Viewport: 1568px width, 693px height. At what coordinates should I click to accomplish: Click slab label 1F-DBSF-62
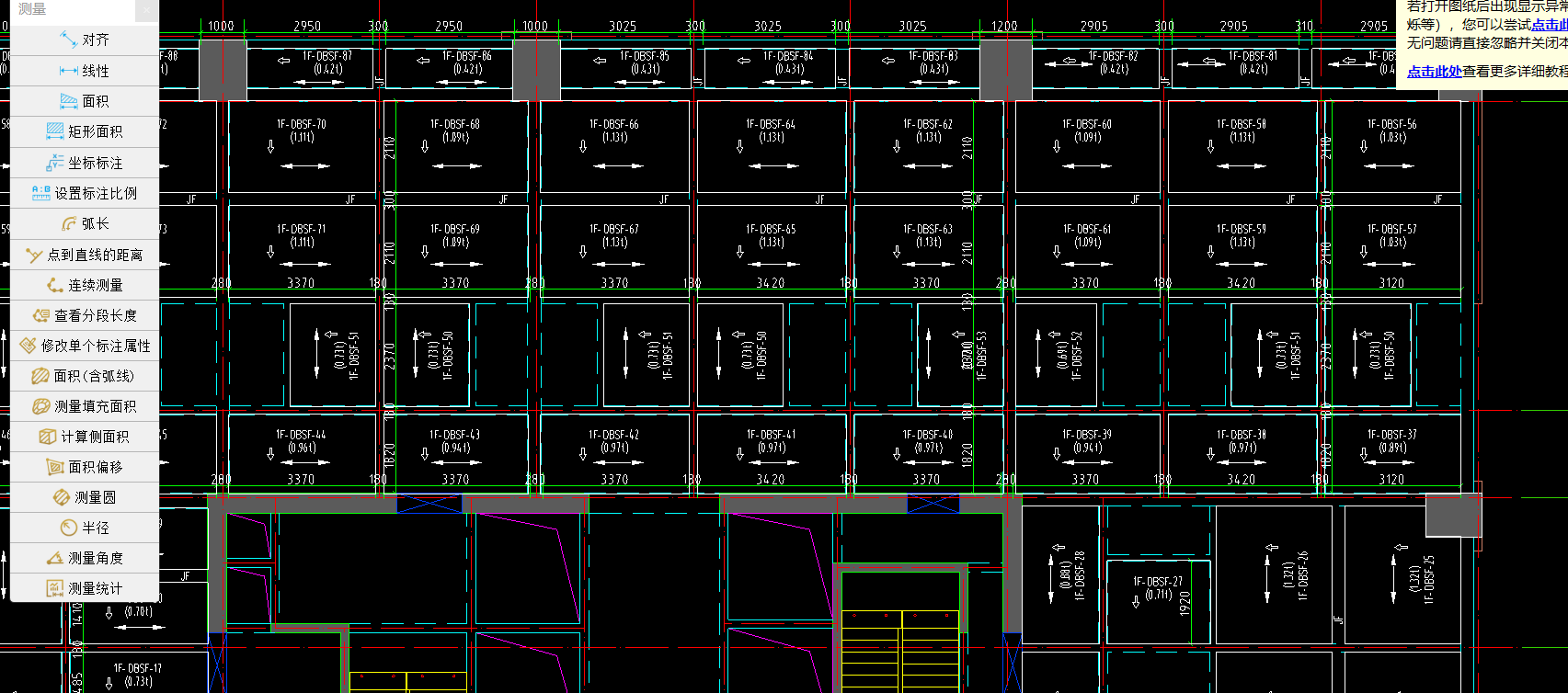[928, 124]
